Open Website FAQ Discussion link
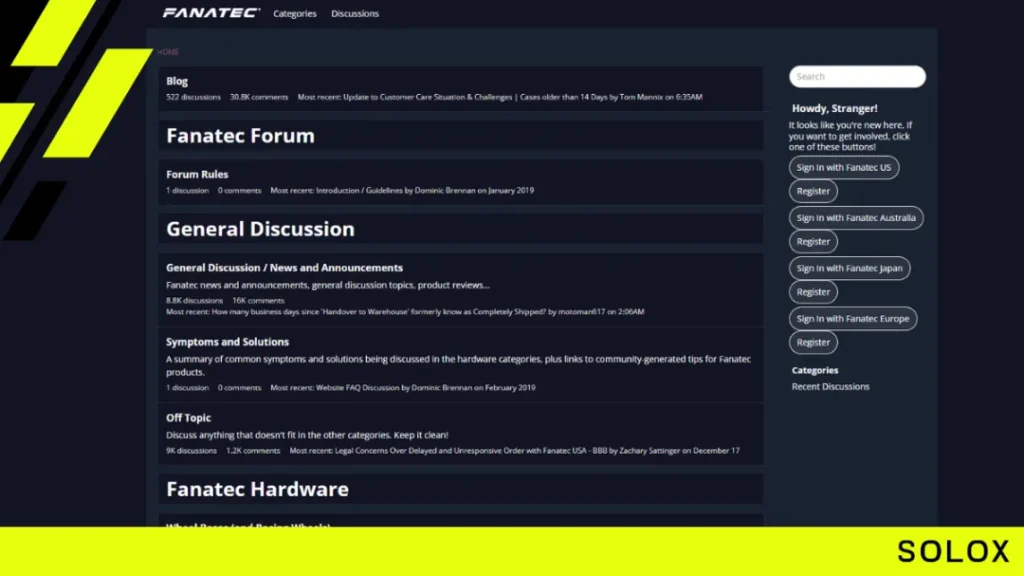Image resolution: width=1024 pixels, height=576 pixels. 357,388
